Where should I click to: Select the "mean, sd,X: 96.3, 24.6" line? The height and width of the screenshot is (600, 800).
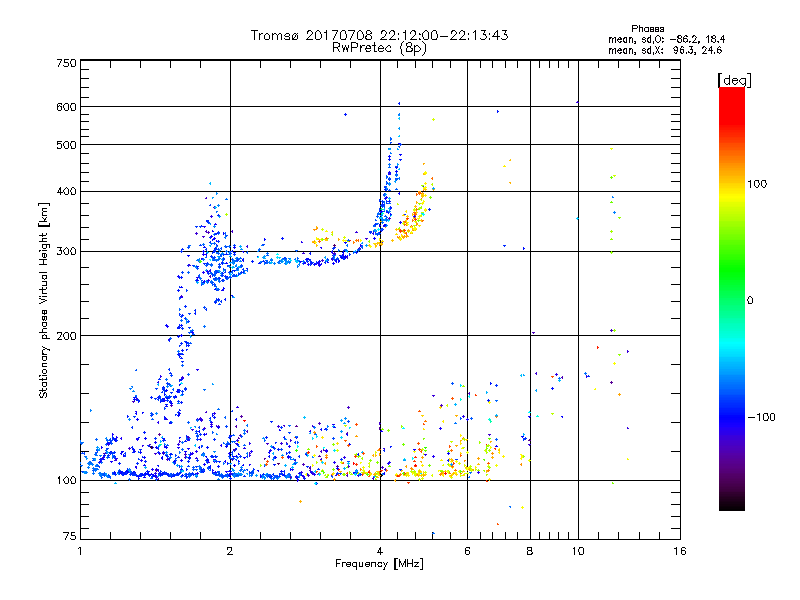click(x=665, y=50)
